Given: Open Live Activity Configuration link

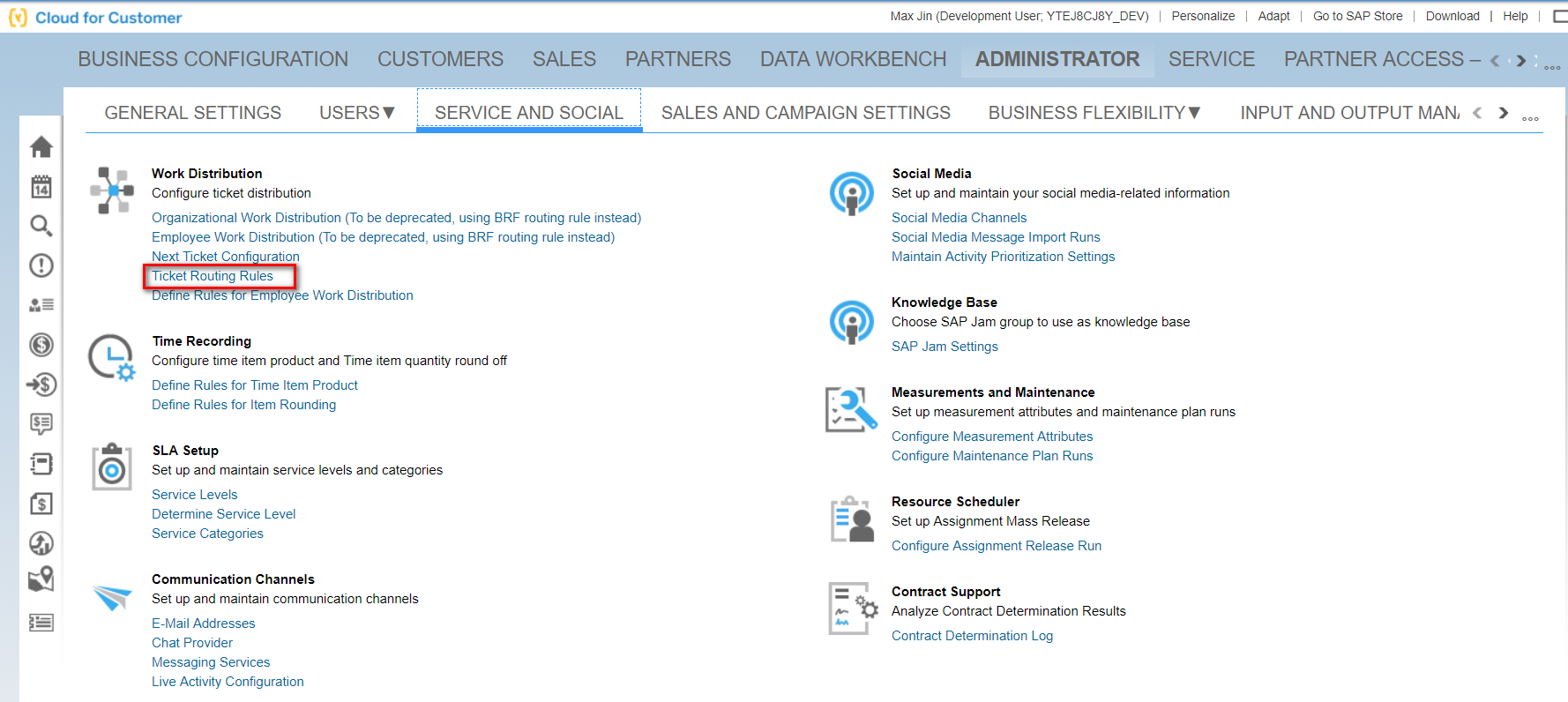Looking at the screenshot, I should point(228,682).
